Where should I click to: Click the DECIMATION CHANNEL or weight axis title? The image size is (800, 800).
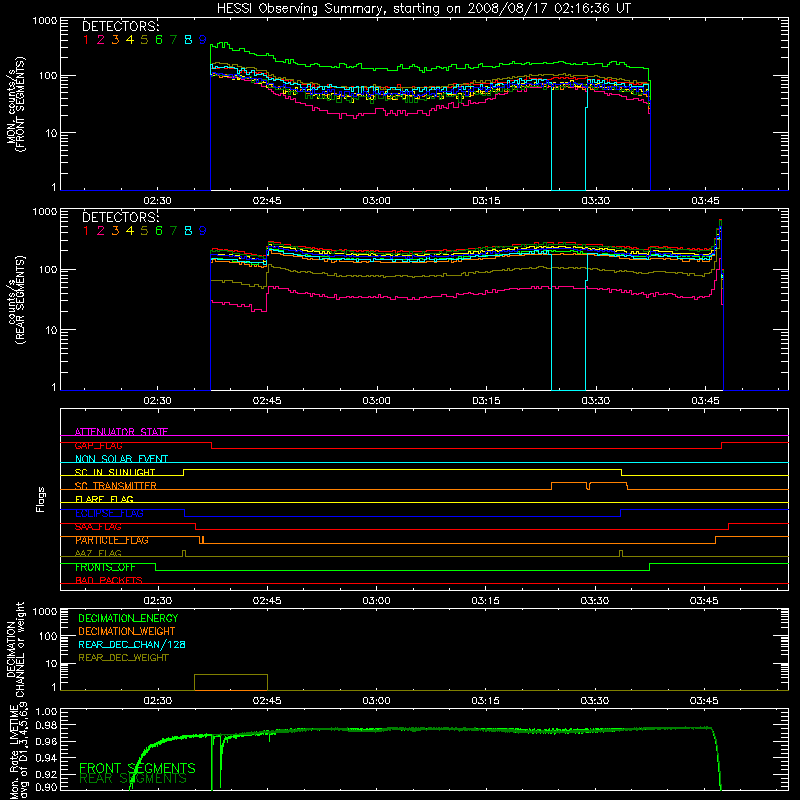(15, 649)
